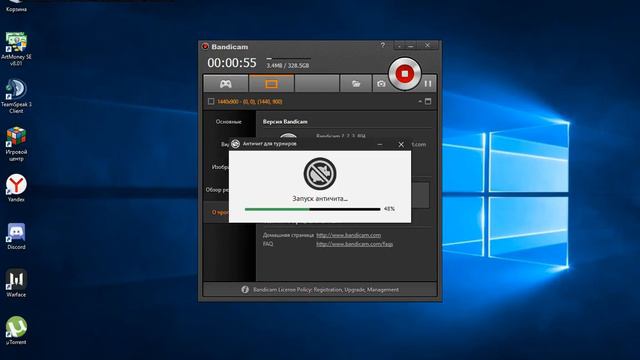Viewport: 640px width, 360px height.
Task: Click the 3.4MB / 328.5GB size readout
Action: [288, 65]
